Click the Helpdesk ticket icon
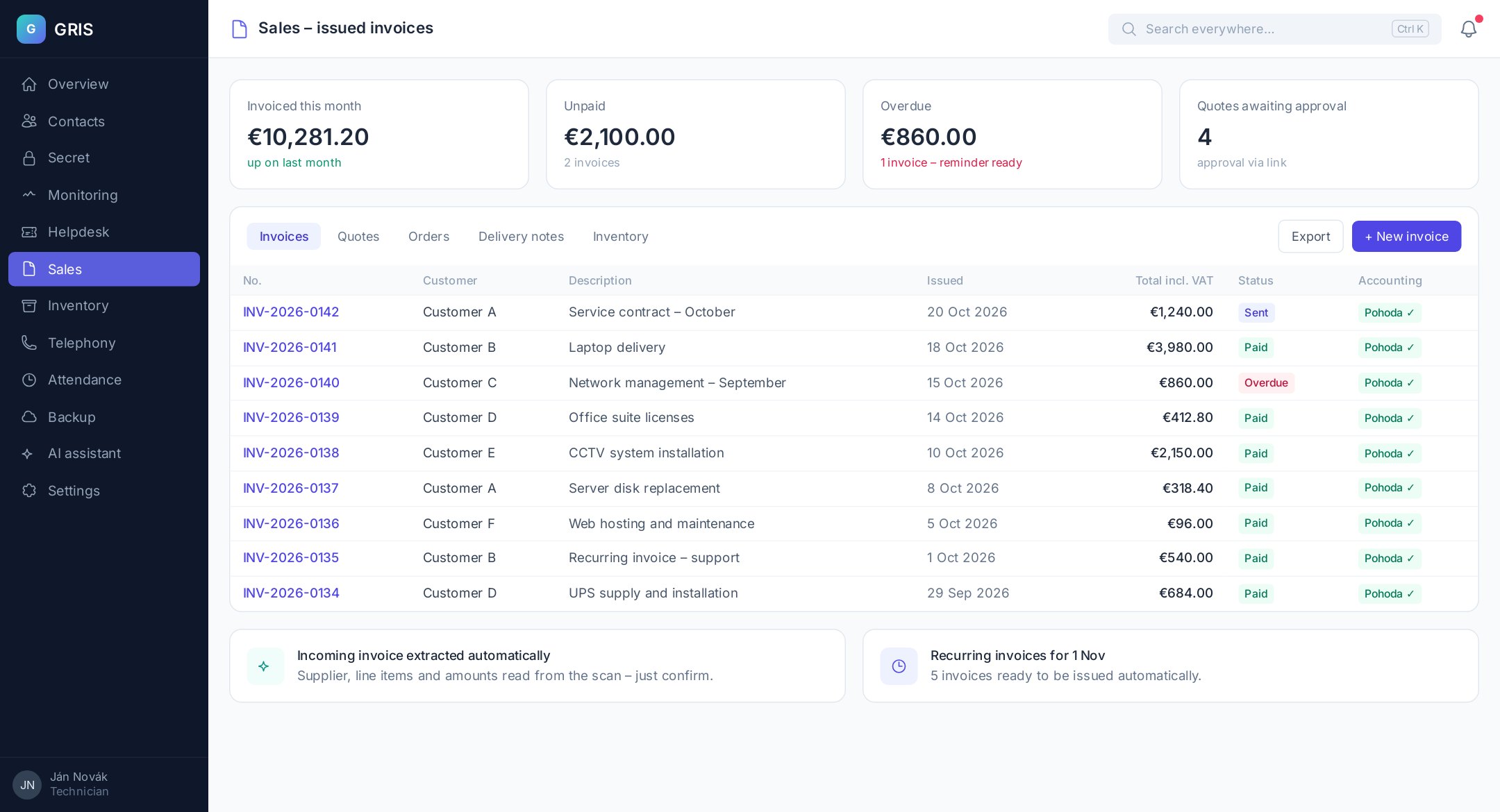This screenshot has width=1500, height=812. tap(29, 232)
